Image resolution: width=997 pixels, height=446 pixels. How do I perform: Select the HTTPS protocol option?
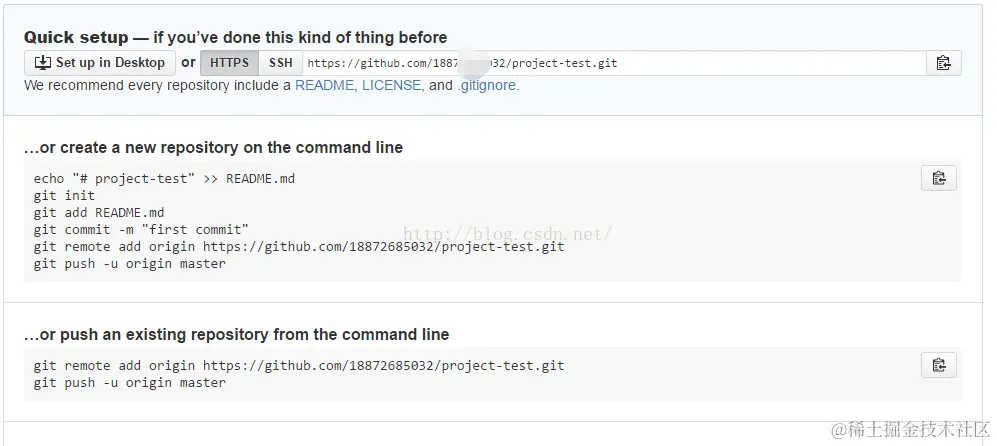(x=229, y=63)
